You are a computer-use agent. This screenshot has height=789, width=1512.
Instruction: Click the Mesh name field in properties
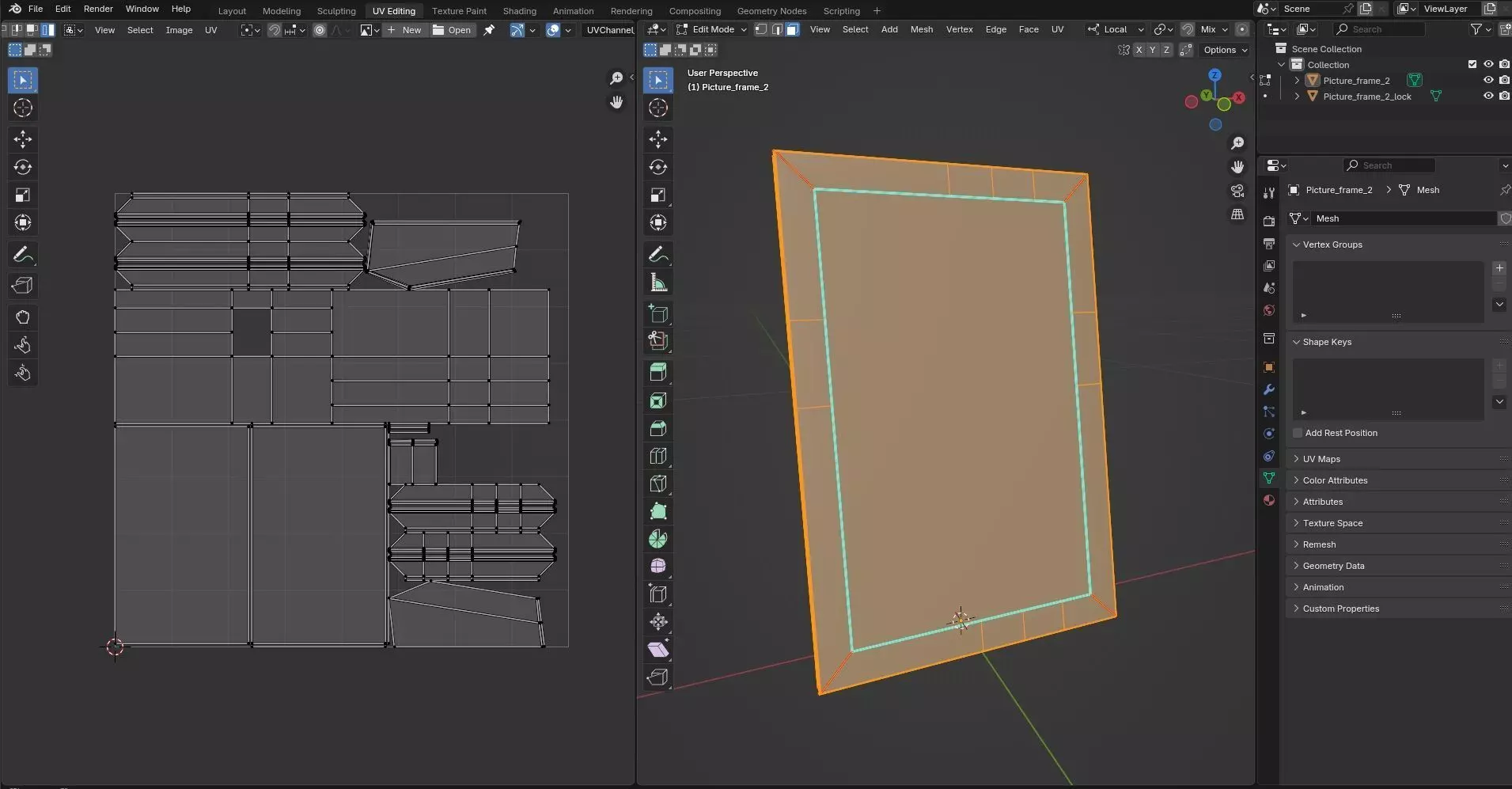(x=1404, y=218)
